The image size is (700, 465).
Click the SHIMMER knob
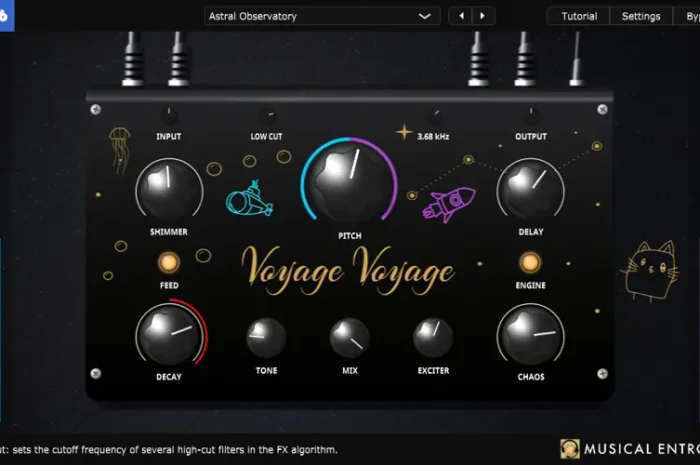click(169, 191)
